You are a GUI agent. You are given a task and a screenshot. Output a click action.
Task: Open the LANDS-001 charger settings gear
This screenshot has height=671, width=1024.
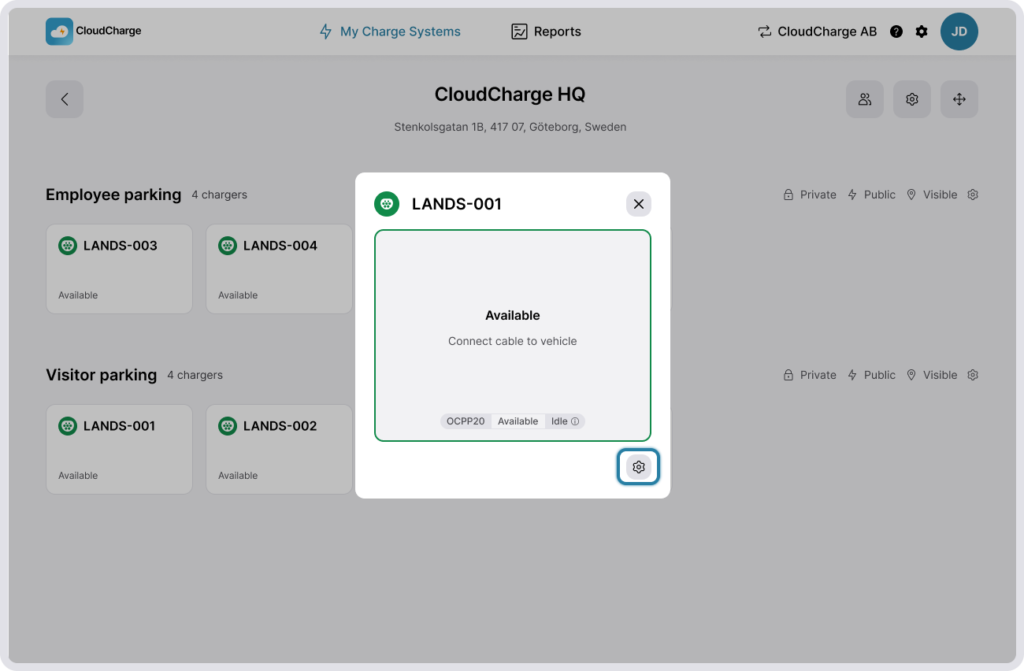pos(638,466)
